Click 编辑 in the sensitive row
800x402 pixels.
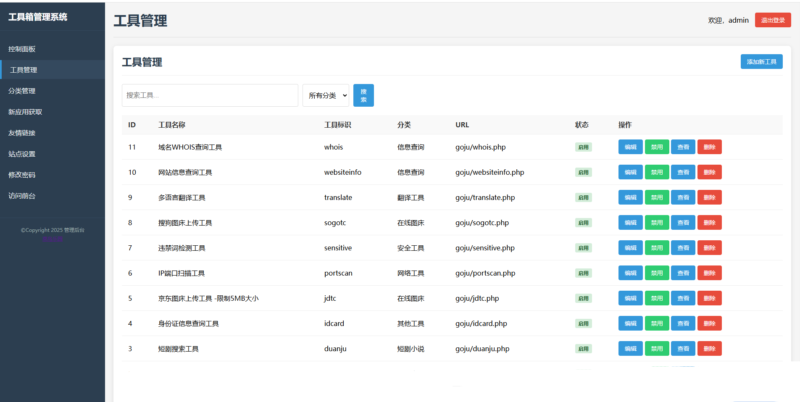pos(631,248)
